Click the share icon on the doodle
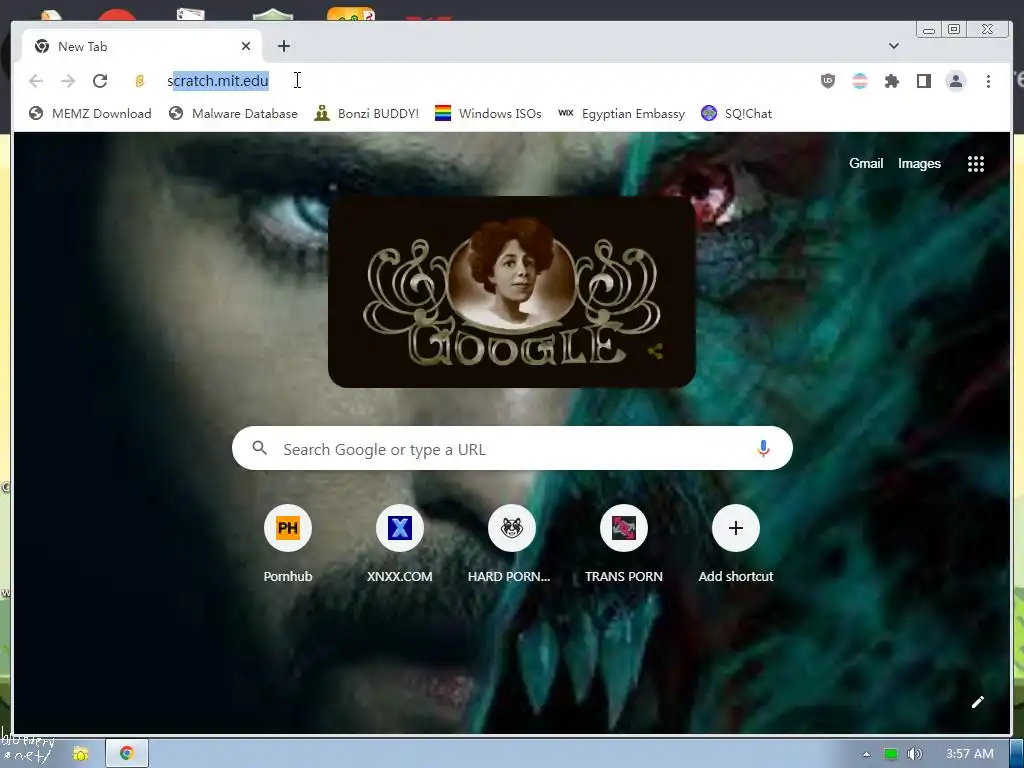This screenshot has height=768, width=1024. (655, 351)
